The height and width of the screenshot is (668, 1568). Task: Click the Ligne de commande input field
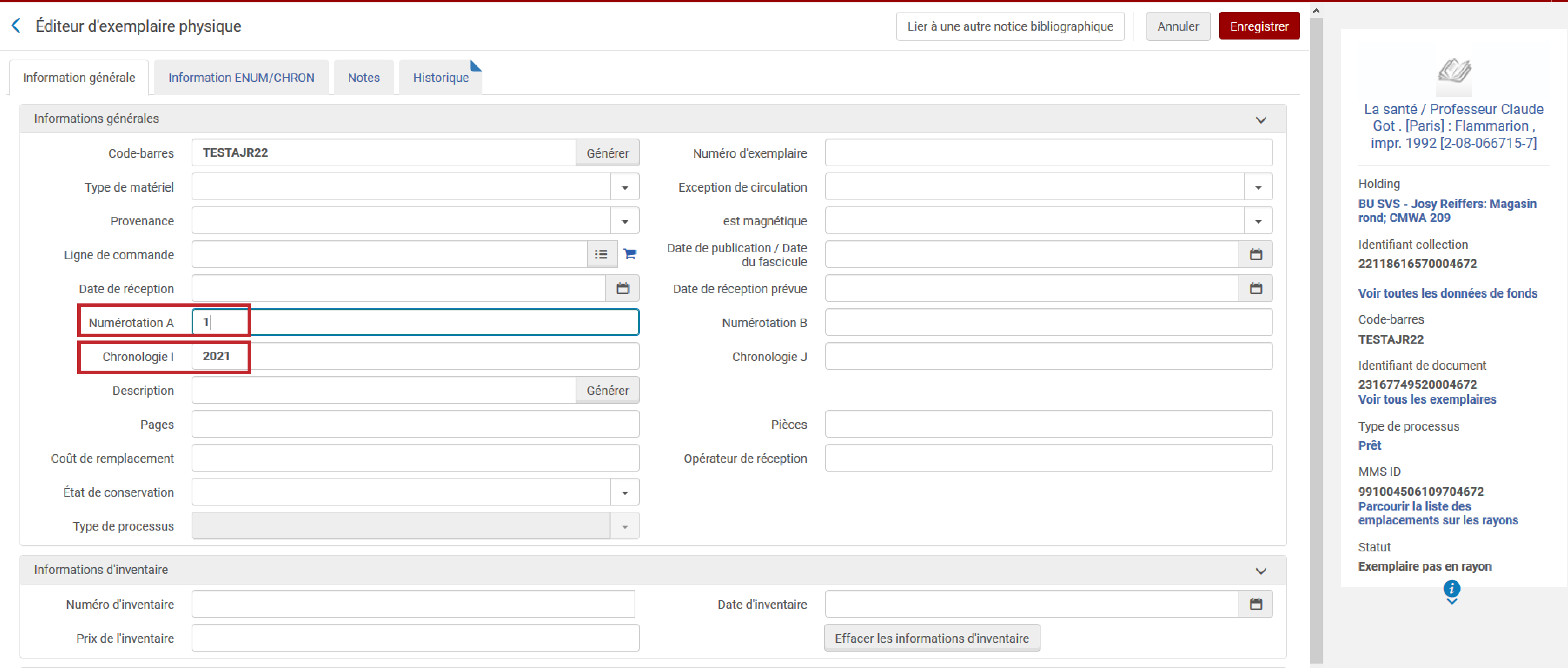point(390,255)
